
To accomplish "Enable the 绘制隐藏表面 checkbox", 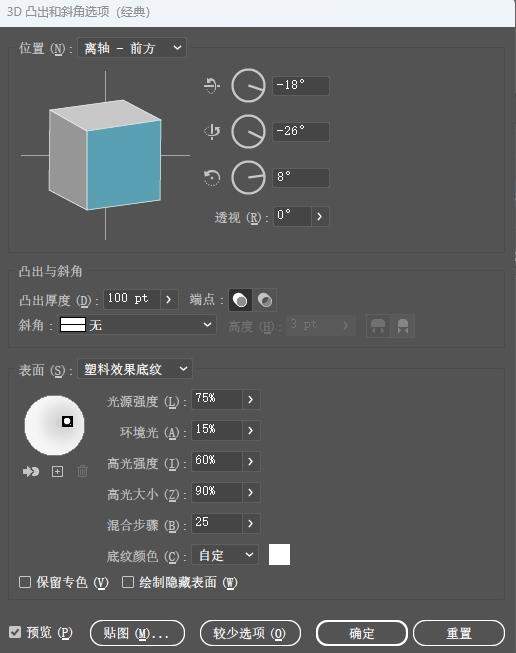I will click(128, 582).
